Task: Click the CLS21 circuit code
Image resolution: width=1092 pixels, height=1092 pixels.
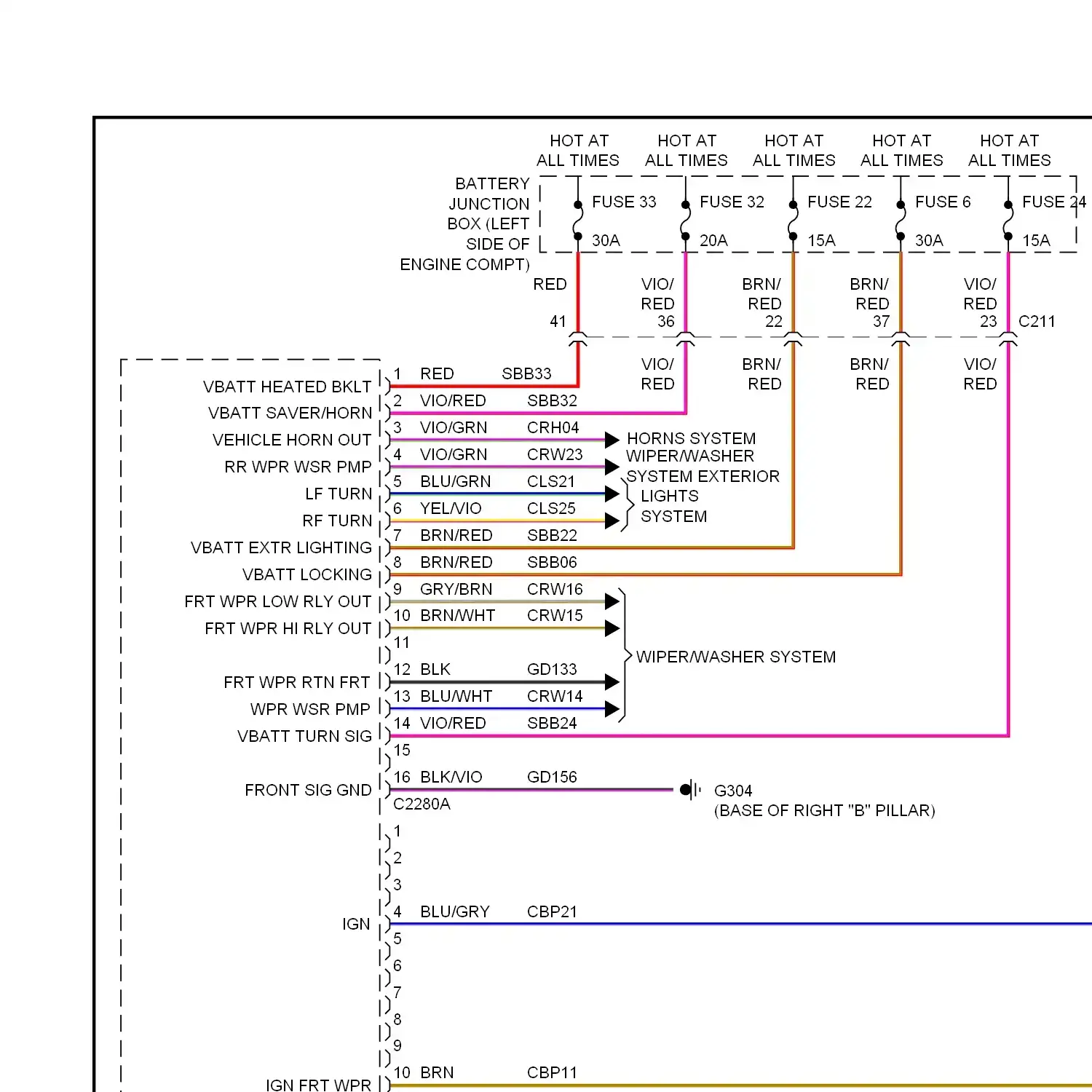Action: click(x=551, y=481)
